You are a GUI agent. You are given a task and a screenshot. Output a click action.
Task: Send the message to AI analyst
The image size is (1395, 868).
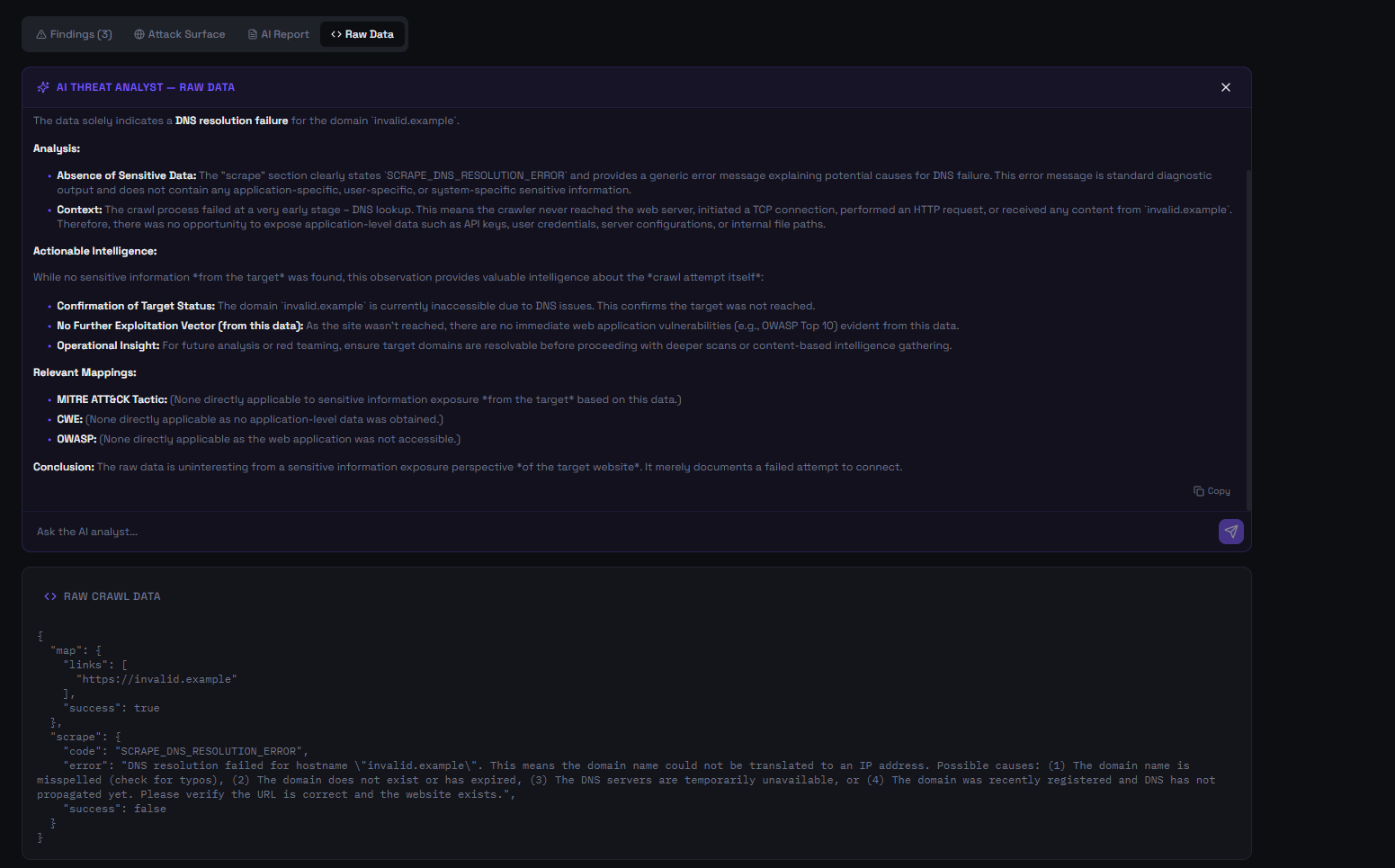[x=1231, y=532]
